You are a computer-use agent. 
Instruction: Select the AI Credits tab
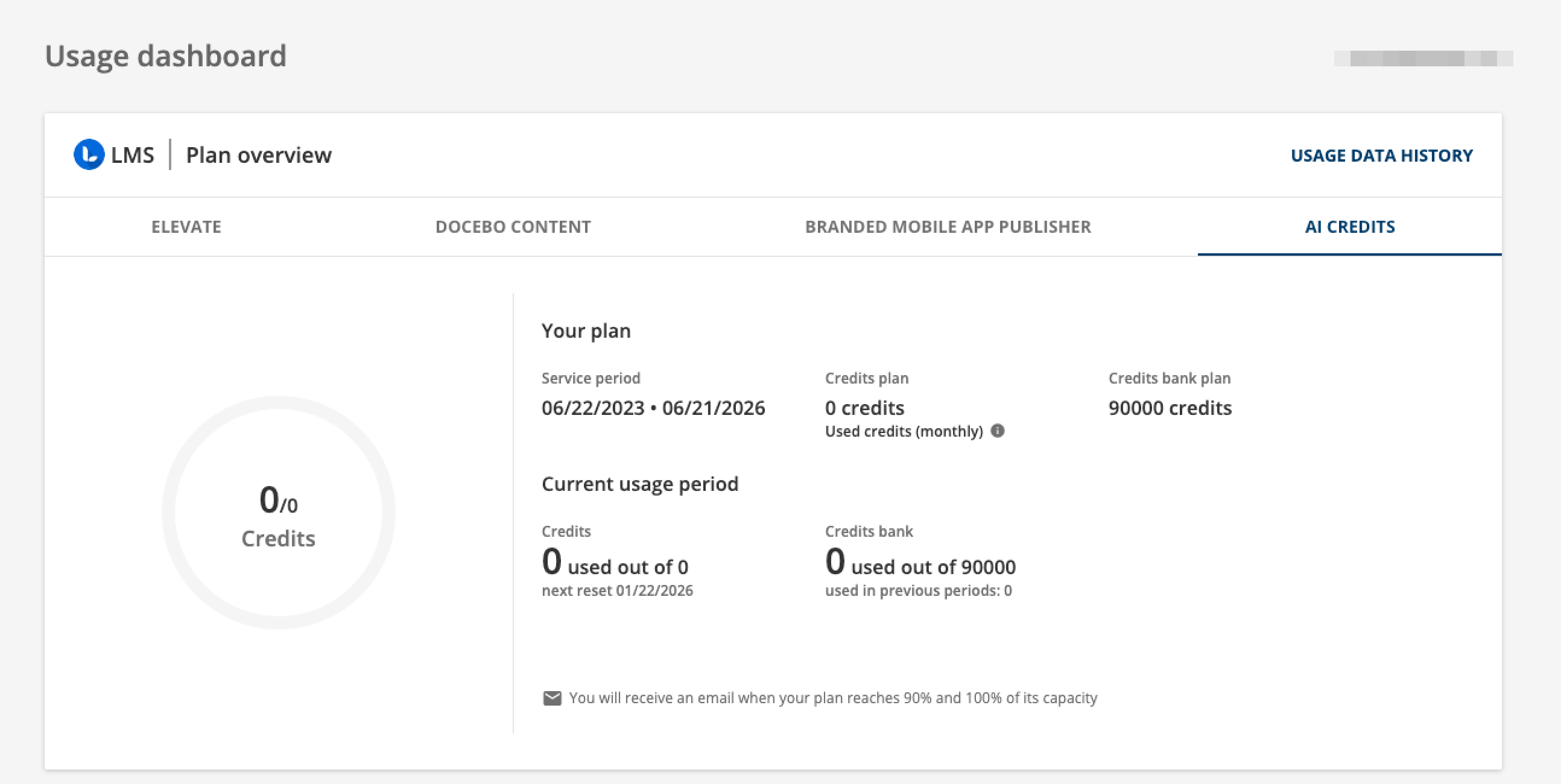click(x=1349, y=227)
